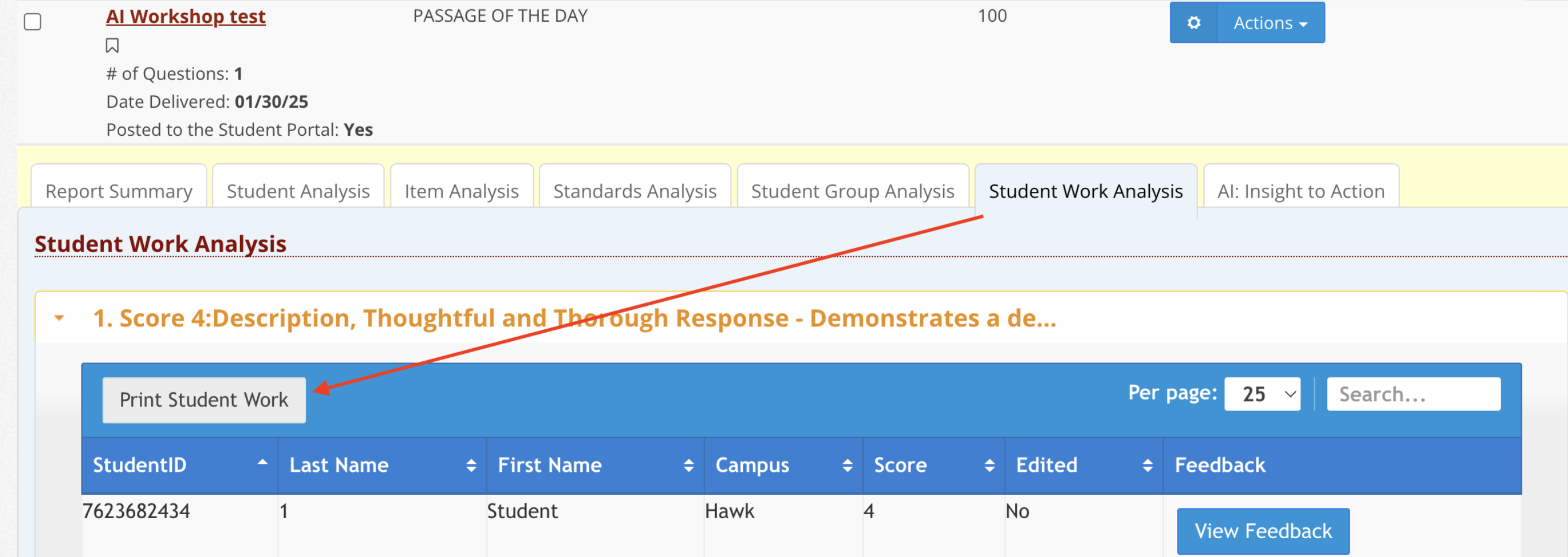Screen dimensions: 1568x557
Task: Open the Item Analysis tab
Action: coord(462,191)
